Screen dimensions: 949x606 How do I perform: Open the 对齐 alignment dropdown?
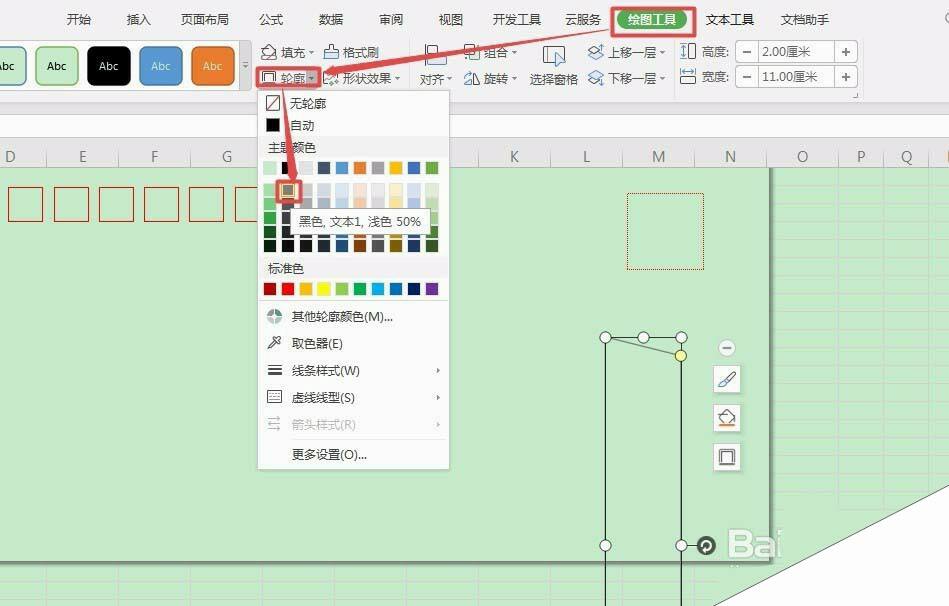435,77
